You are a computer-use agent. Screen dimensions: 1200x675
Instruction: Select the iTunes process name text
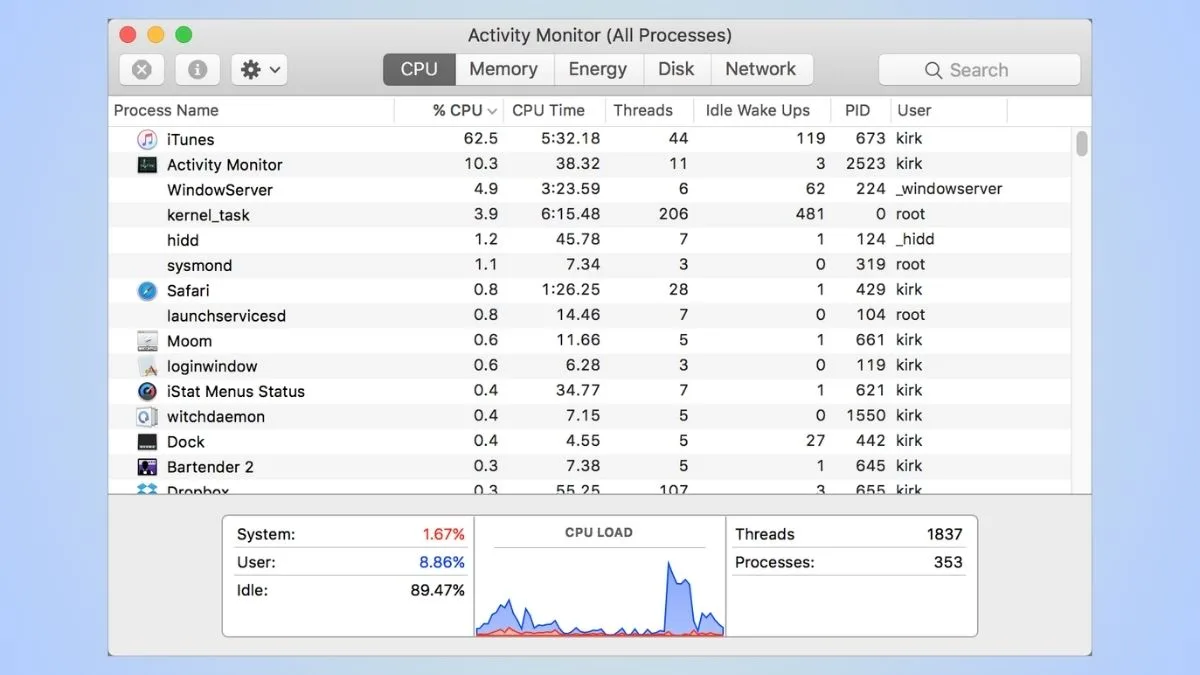tap(190, 139)
